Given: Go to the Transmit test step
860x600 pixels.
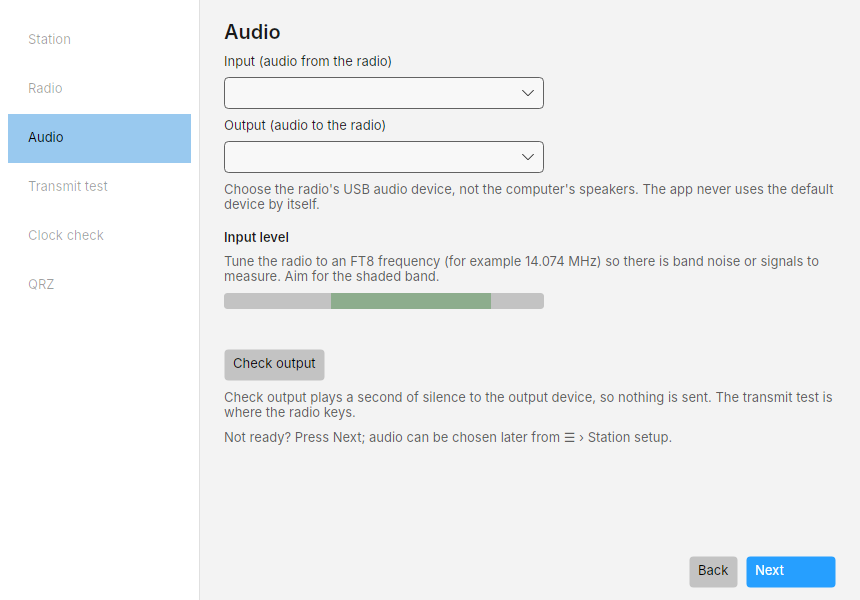Looking at the screenshot, I should click(99, 187).
